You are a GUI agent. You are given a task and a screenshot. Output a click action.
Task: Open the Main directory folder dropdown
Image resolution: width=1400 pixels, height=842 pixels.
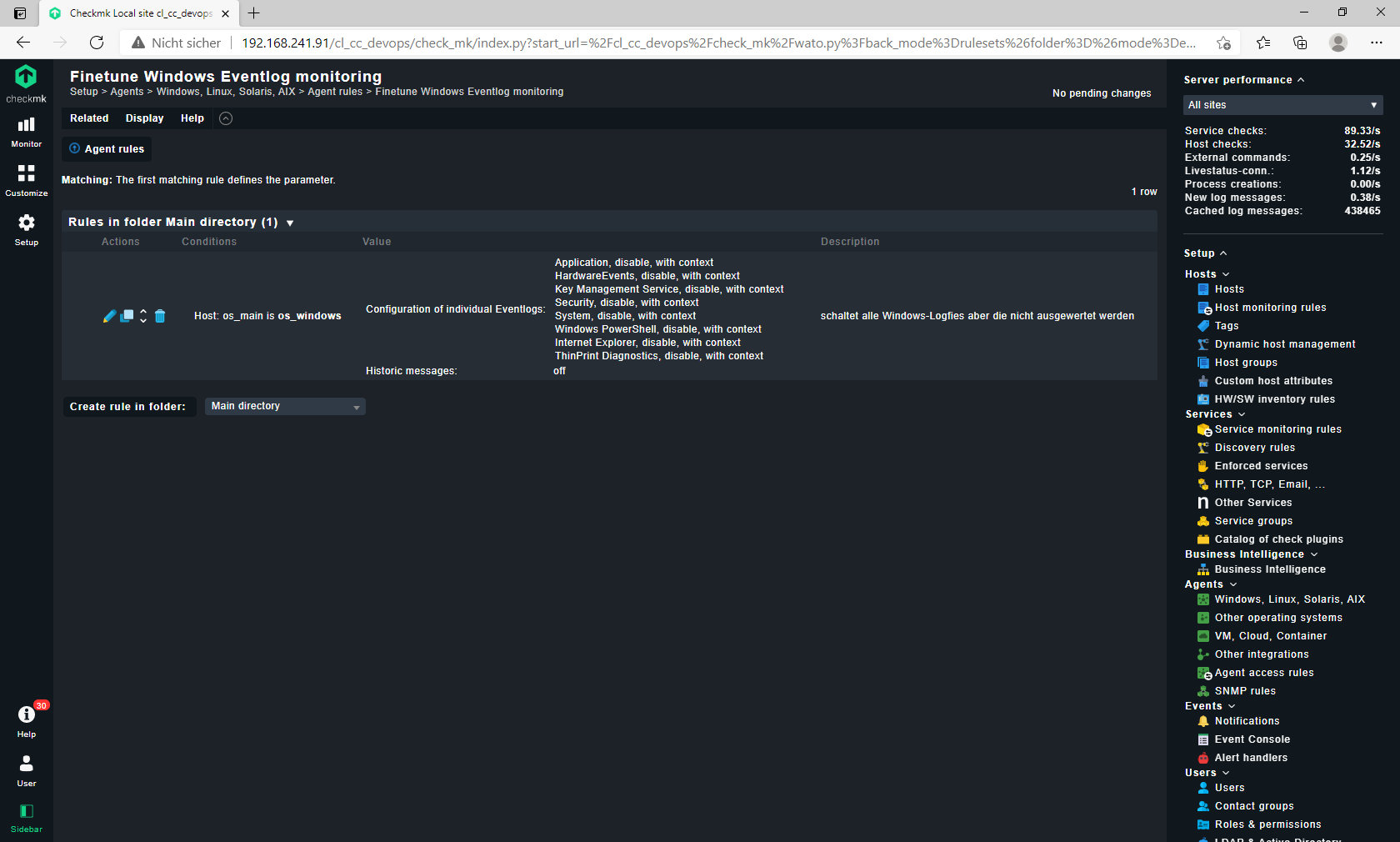coord(284,406)
